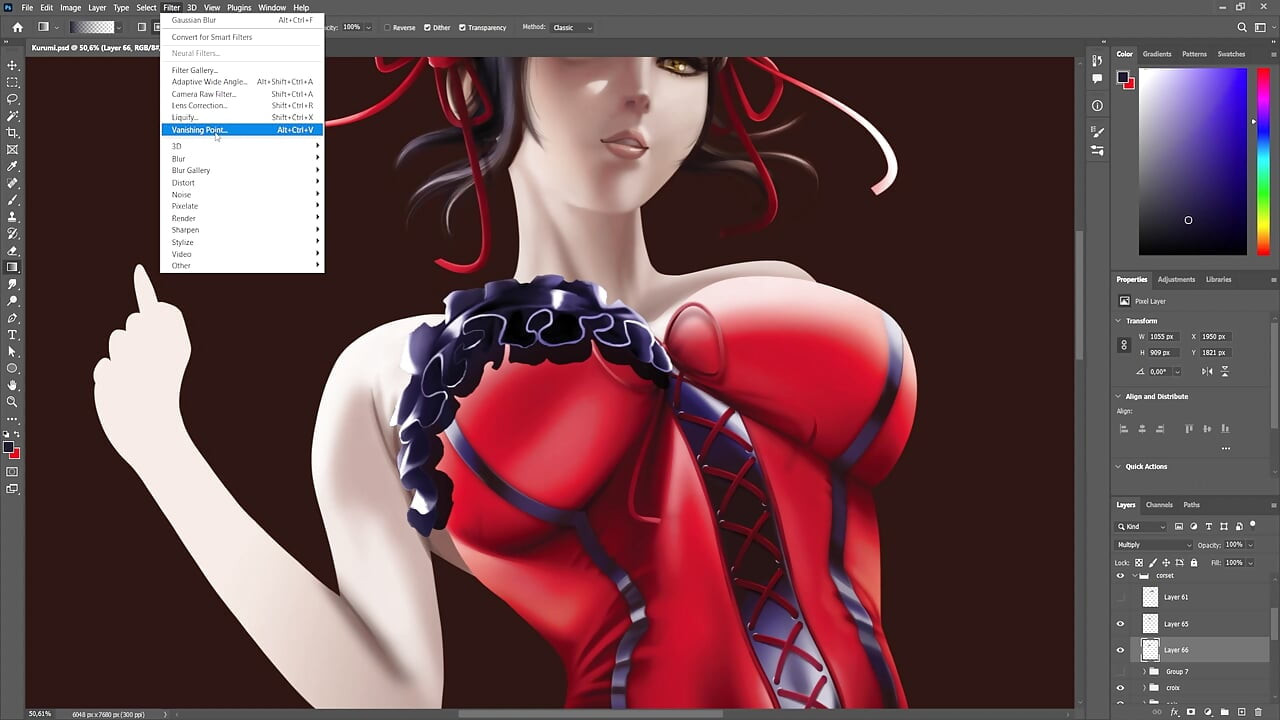The width and height of the screenshot is (1280, 720).
Task: Open the Adjustments tab
Action: [1176, 279]
